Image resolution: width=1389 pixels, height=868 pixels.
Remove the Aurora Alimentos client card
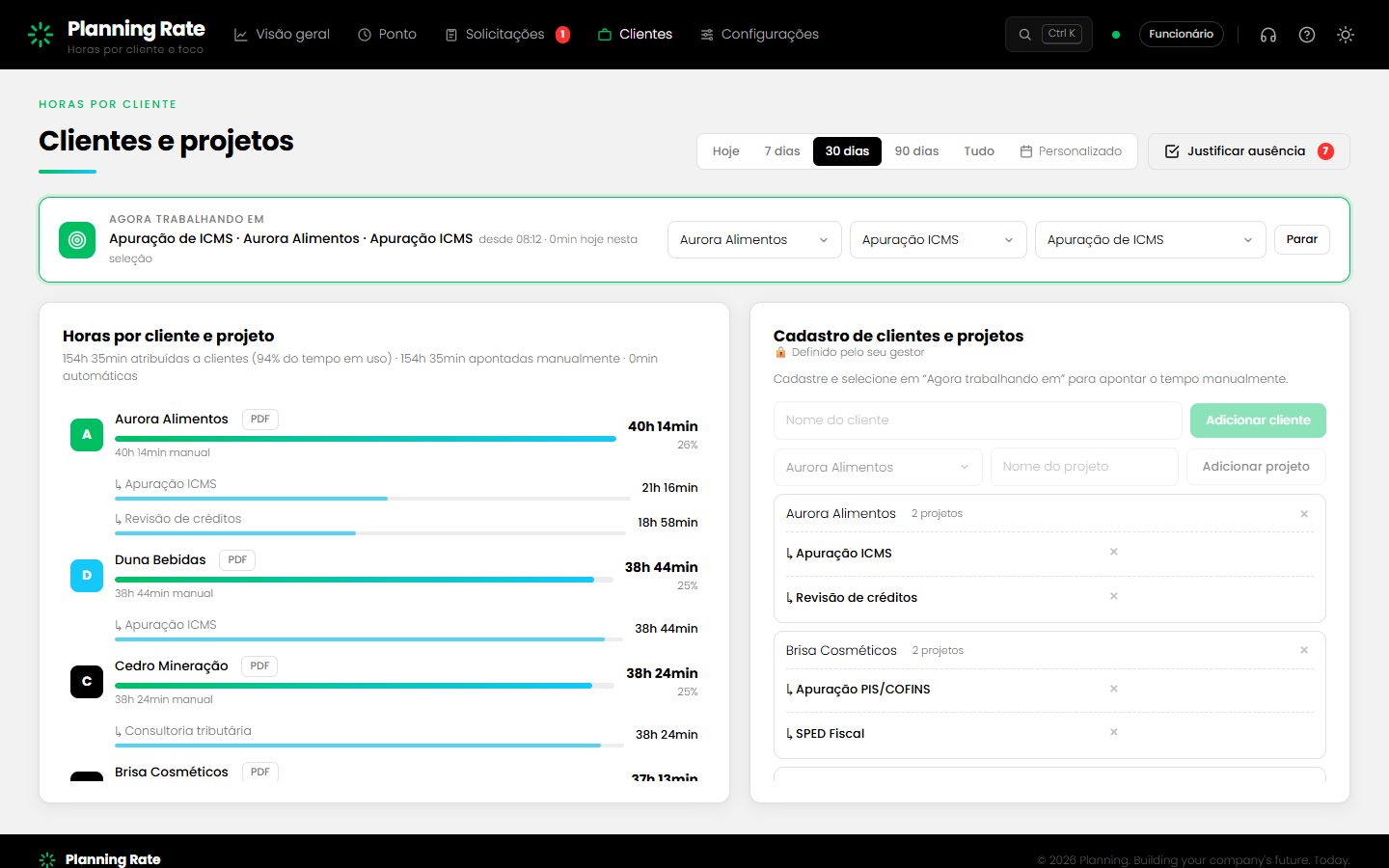[1304, 514]
